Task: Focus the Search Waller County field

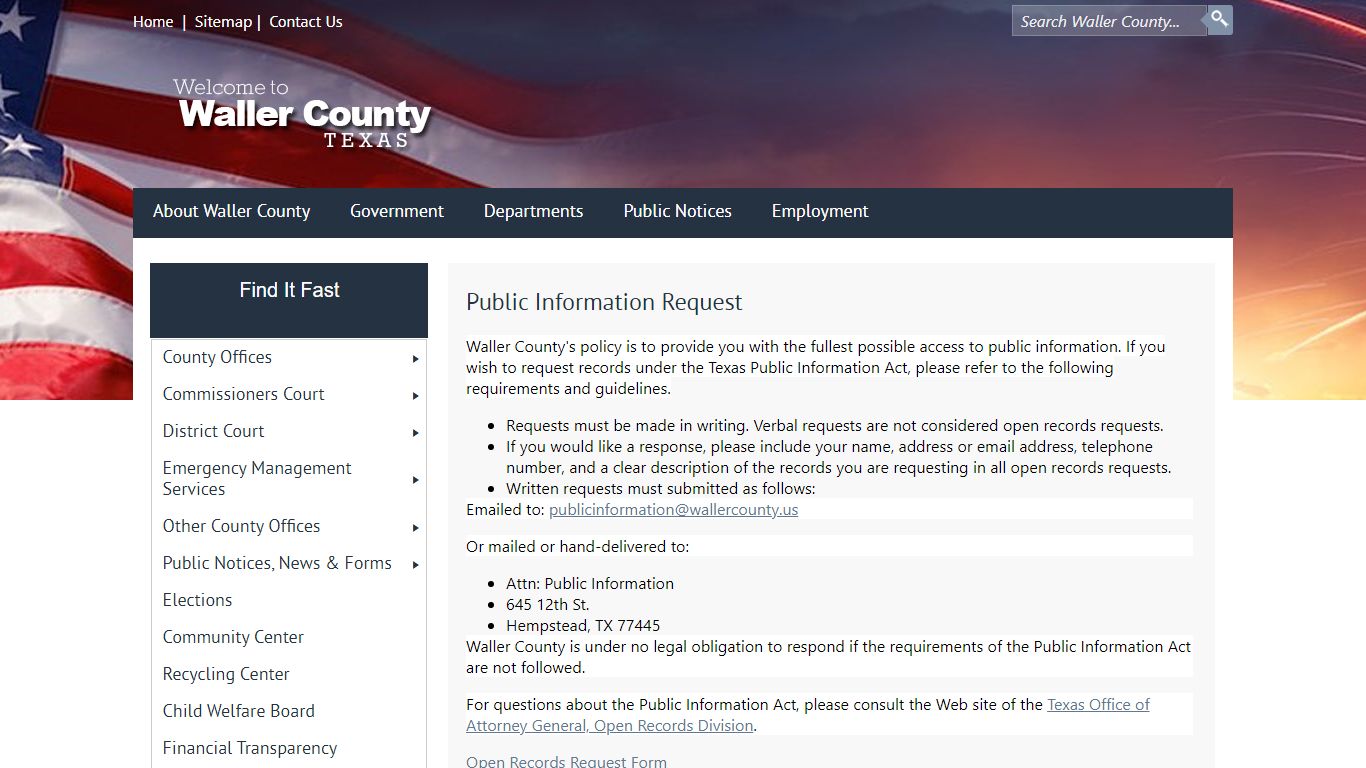Action: click(1109, 21)
